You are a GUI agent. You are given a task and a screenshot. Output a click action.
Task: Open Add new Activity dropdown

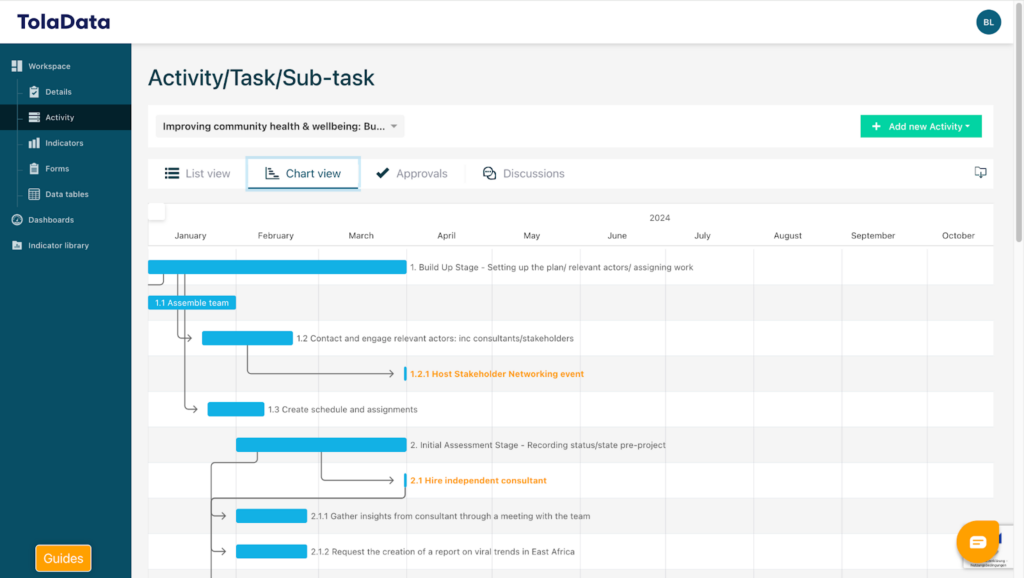(x=921, y=127)
